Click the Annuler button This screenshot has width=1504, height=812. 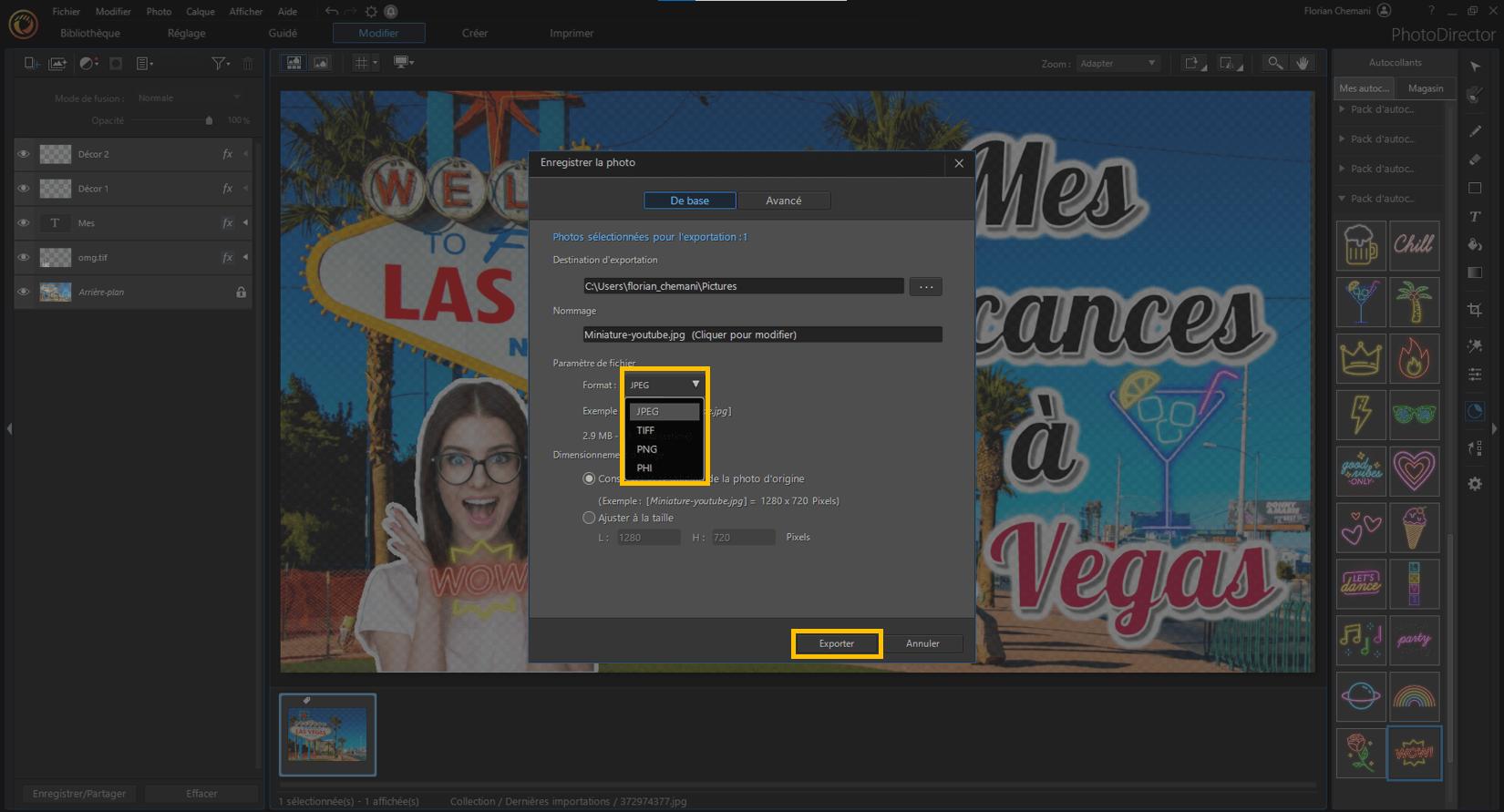[922, 643]
